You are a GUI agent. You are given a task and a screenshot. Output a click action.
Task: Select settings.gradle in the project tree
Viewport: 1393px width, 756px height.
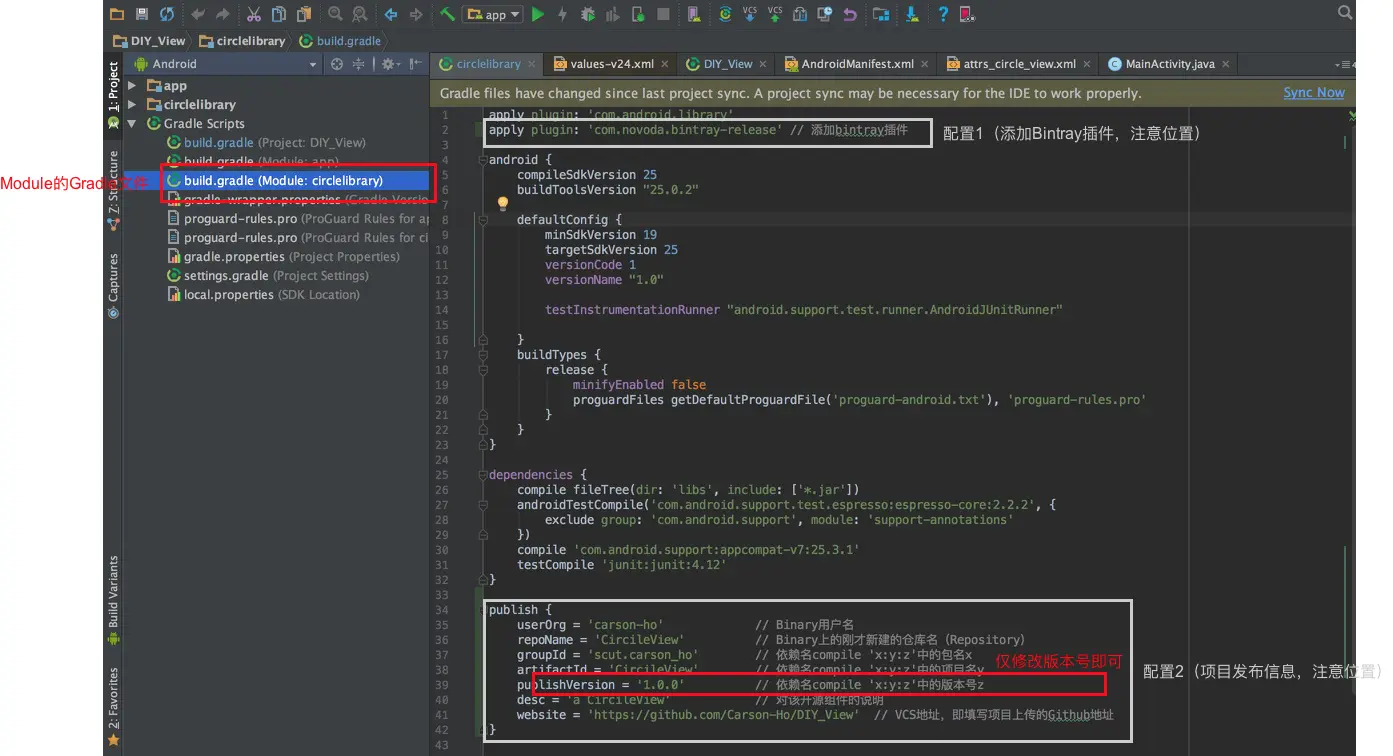[226, 275]
